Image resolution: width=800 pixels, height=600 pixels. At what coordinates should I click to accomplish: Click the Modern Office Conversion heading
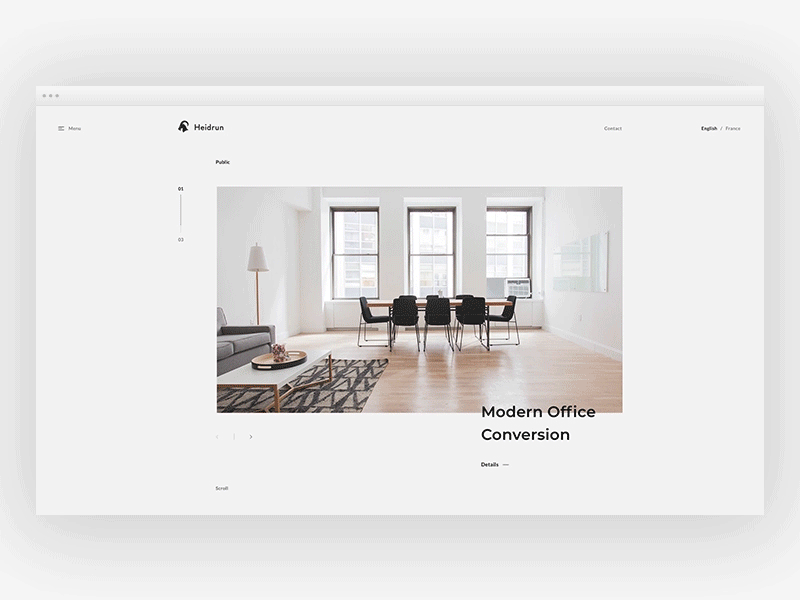(x=537, y=423)
